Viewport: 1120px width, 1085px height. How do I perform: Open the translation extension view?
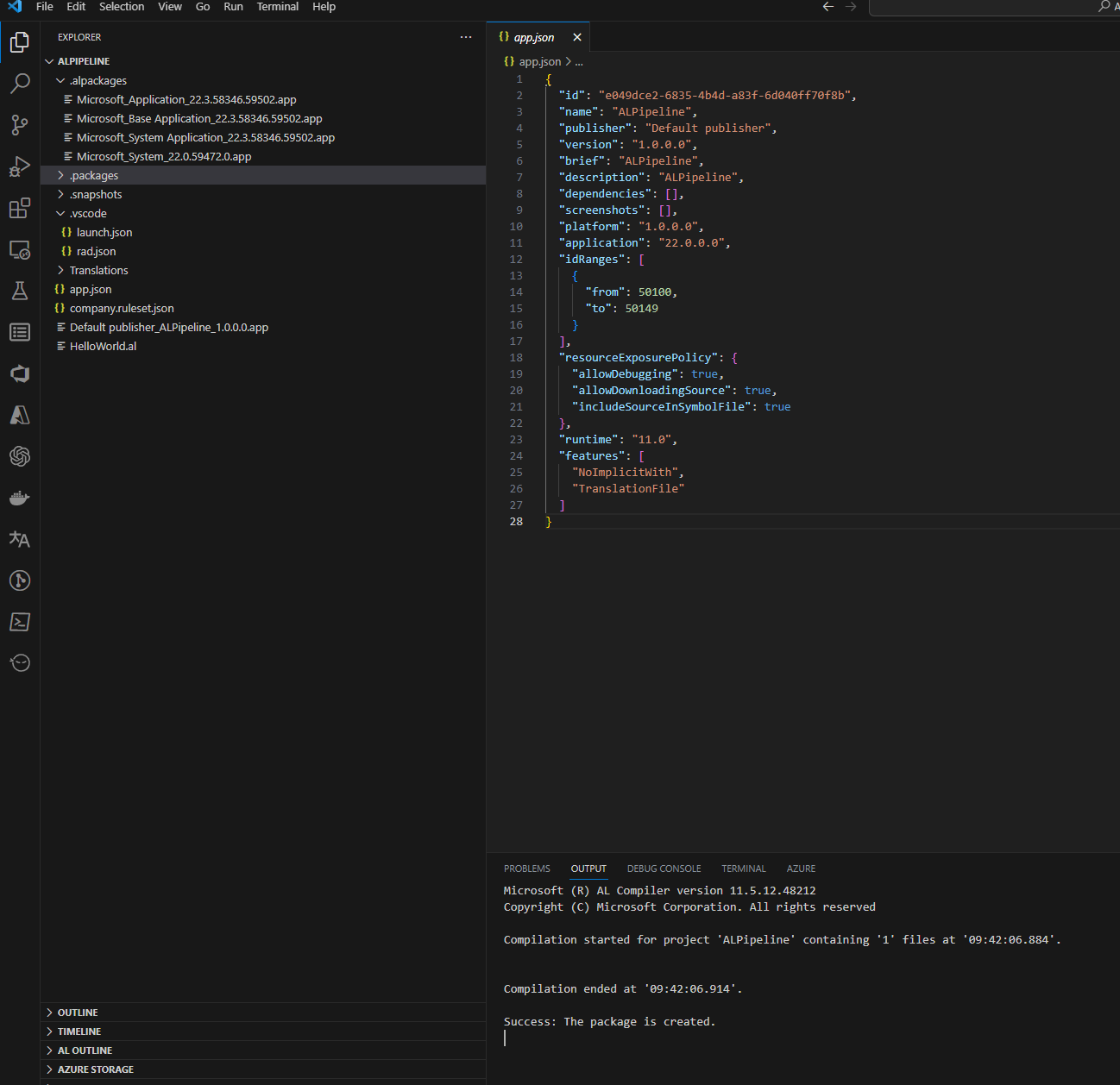(x=20, y=539)
